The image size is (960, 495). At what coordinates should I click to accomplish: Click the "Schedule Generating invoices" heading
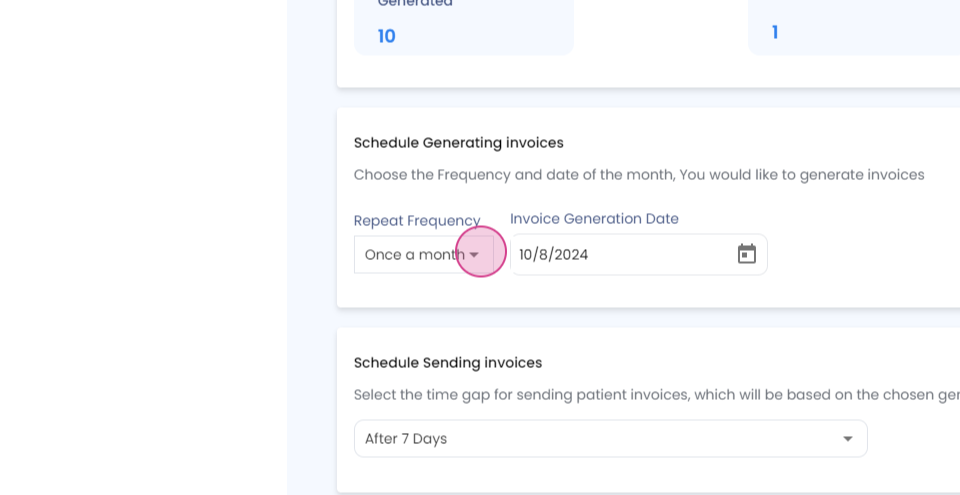coord(458,143)
